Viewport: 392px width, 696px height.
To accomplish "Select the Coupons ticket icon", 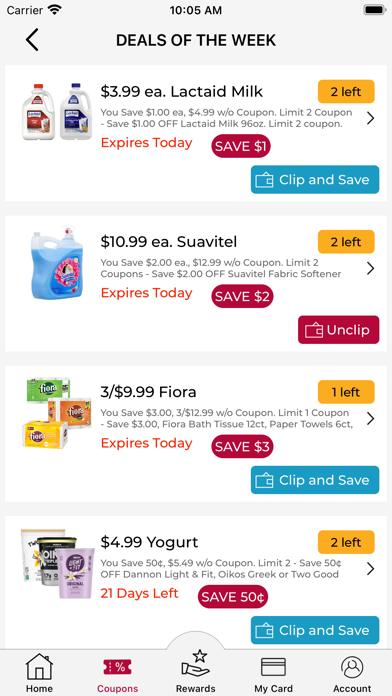I will click(x=117, y=666).
